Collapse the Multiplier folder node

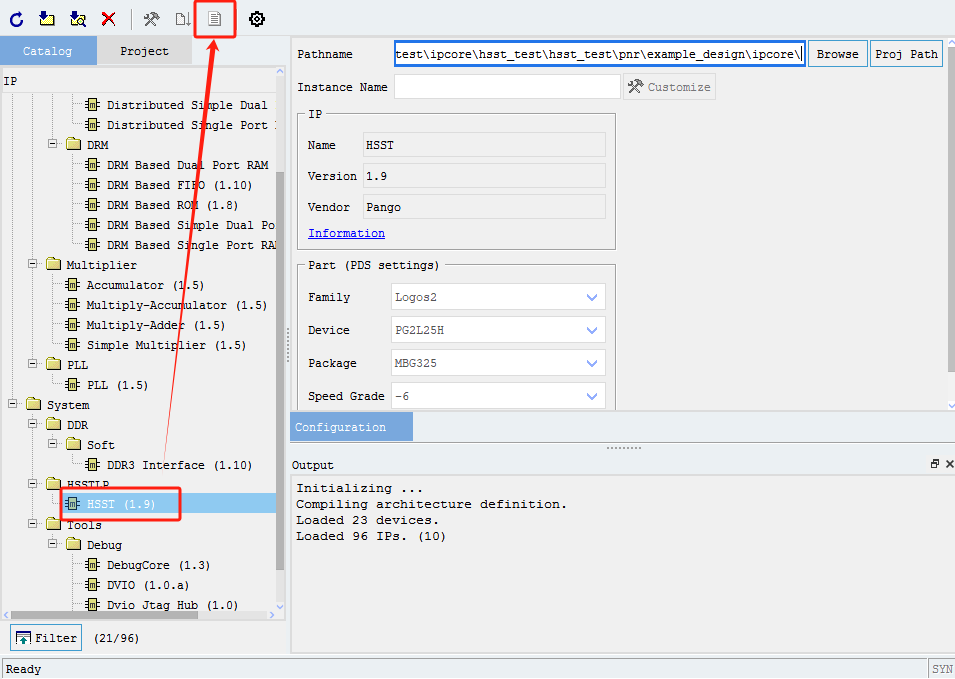tap(33, 264)
